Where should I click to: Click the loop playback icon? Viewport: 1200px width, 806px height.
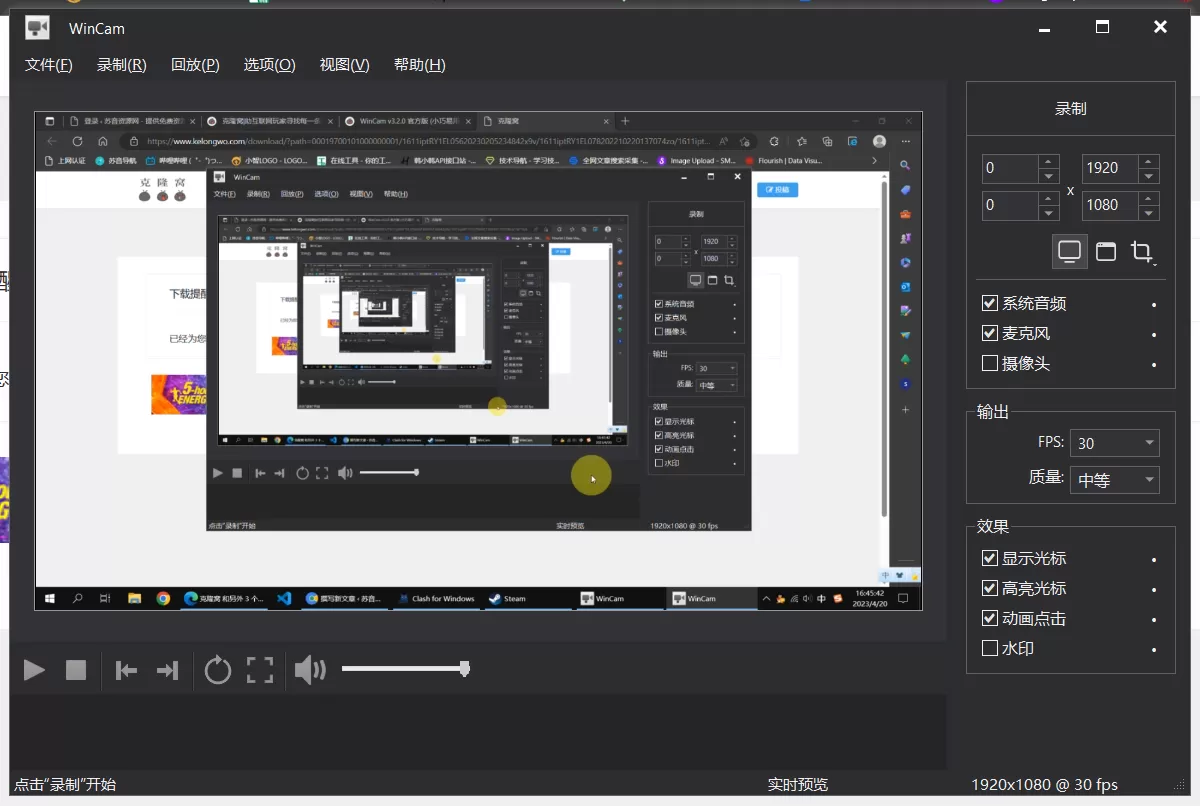(217, 670)
